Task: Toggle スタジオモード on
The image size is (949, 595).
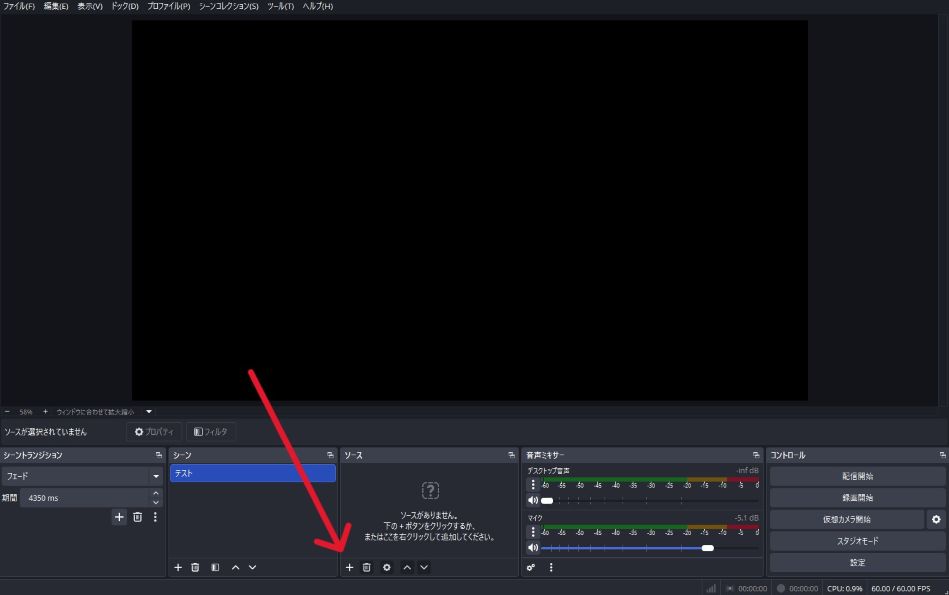Action: [x=857, y=541]
